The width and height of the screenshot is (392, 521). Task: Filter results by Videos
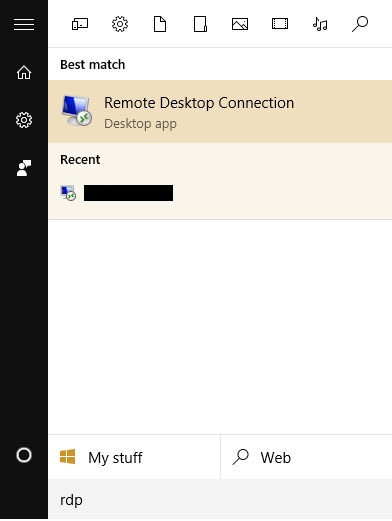(x=280, y=24)
